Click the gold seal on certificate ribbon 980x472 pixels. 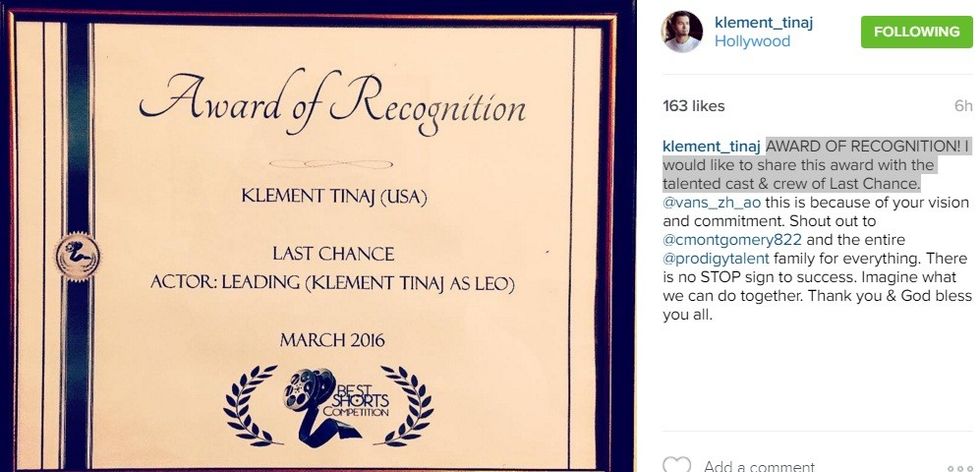76,257
